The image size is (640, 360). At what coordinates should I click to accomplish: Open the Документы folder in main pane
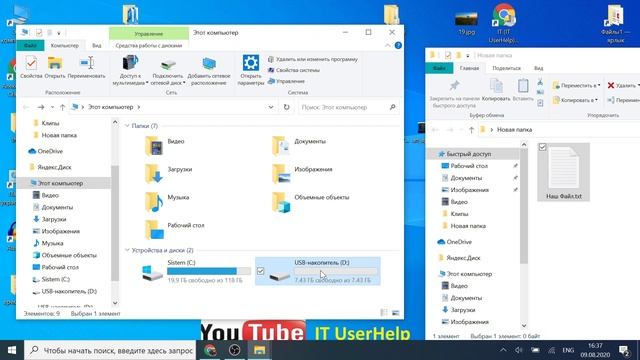point(281,146)
